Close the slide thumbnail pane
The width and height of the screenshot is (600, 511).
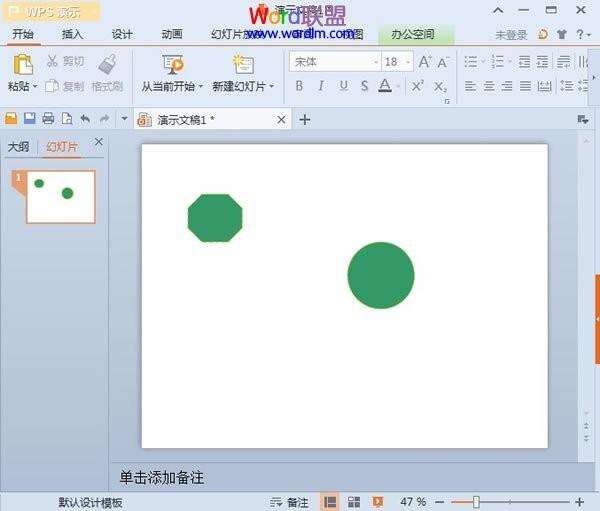pos(99,142)
